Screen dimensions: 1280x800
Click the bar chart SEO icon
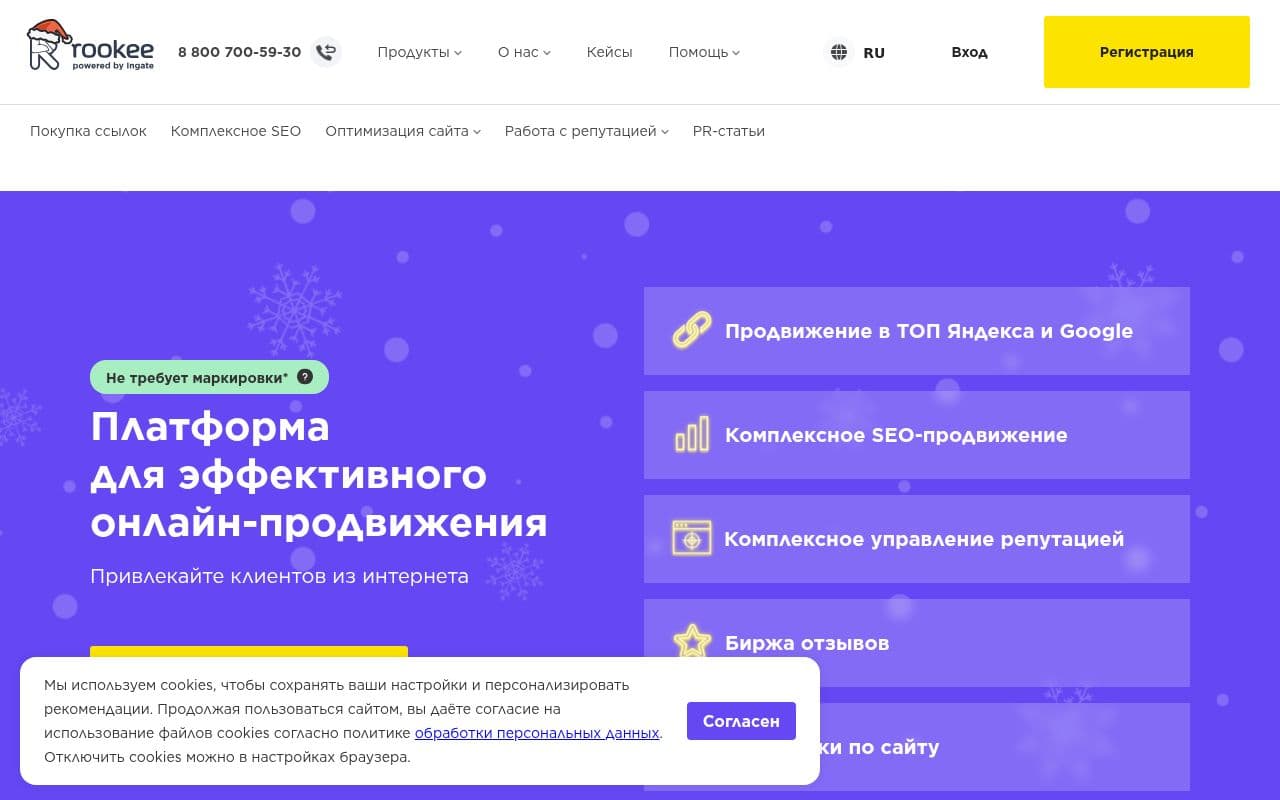coord(691,435)
